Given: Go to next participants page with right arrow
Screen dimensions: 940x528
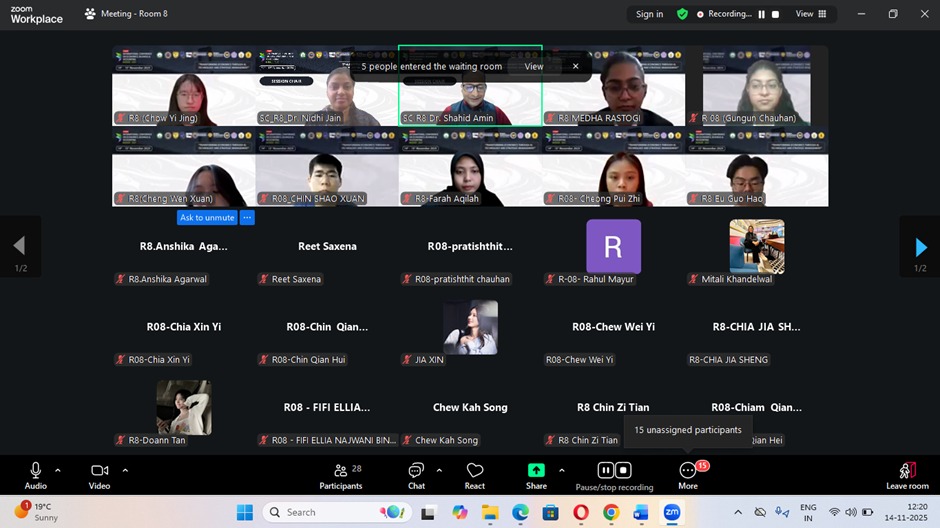Looking at the screenshot, I should [920, 247].
